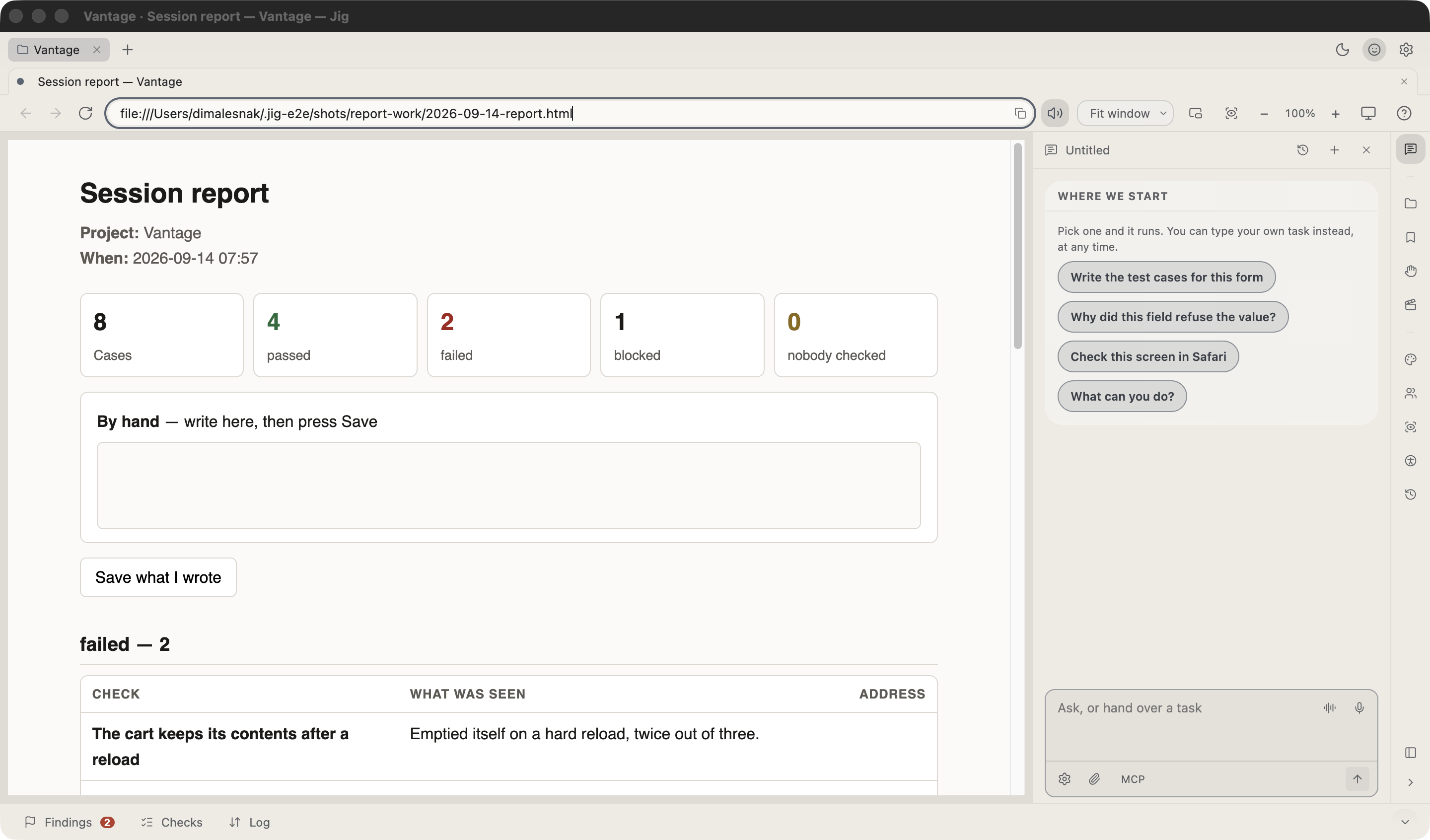Take a screenshot with the capture icon
Viewport: 1430px width, 840px height.
(x=1231, y=113)
